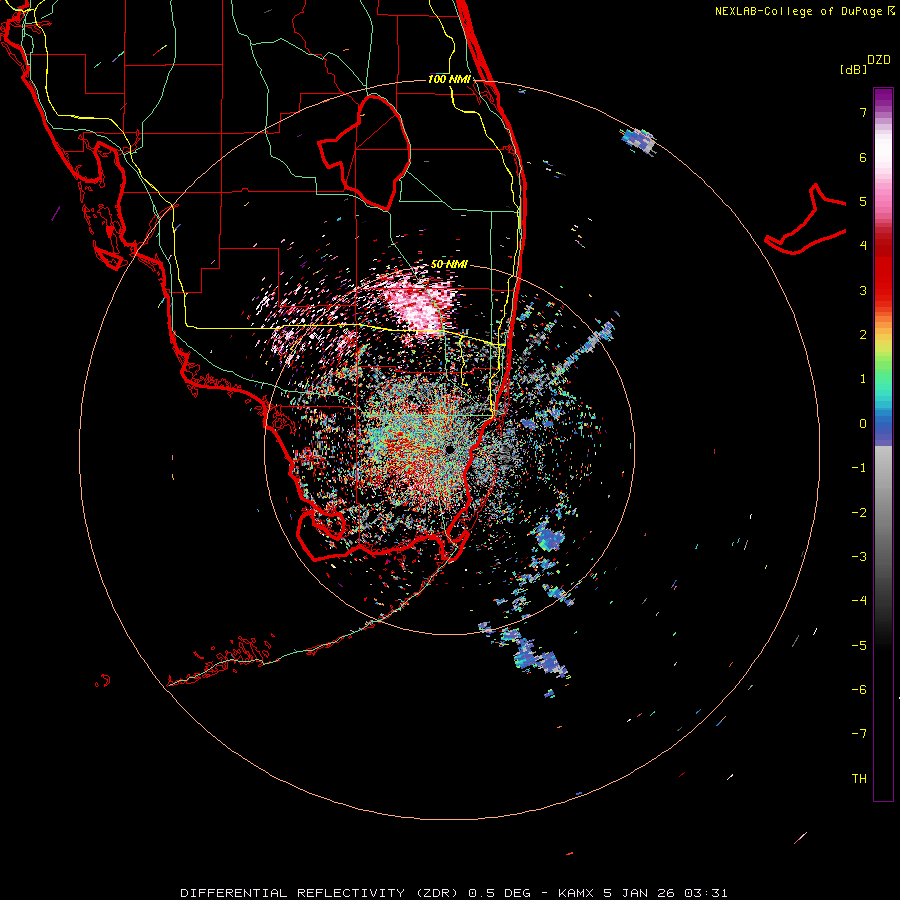Click the 2 value on the color scale

863,335
